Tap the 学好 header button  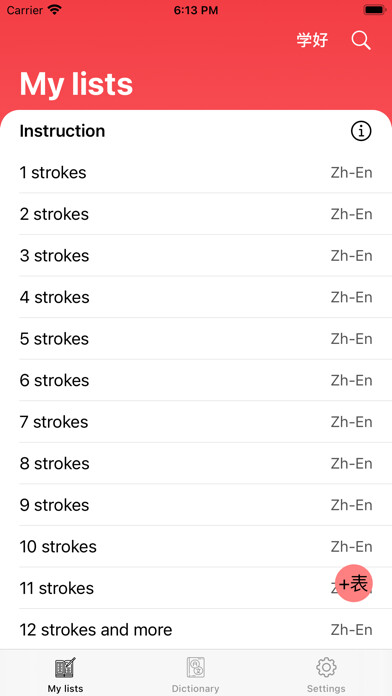(312, 40)
